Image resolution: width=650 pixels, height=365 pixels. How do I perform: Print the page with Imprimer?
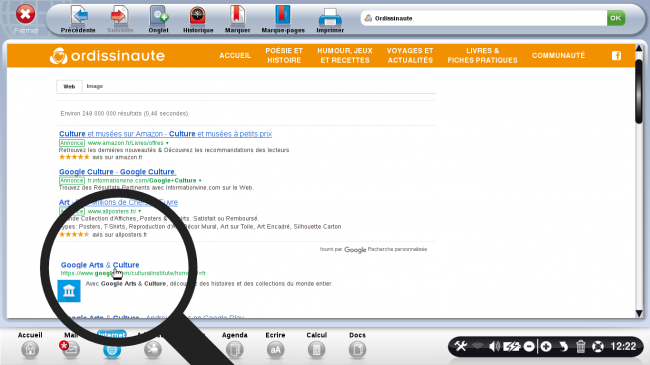pos(330,19)
